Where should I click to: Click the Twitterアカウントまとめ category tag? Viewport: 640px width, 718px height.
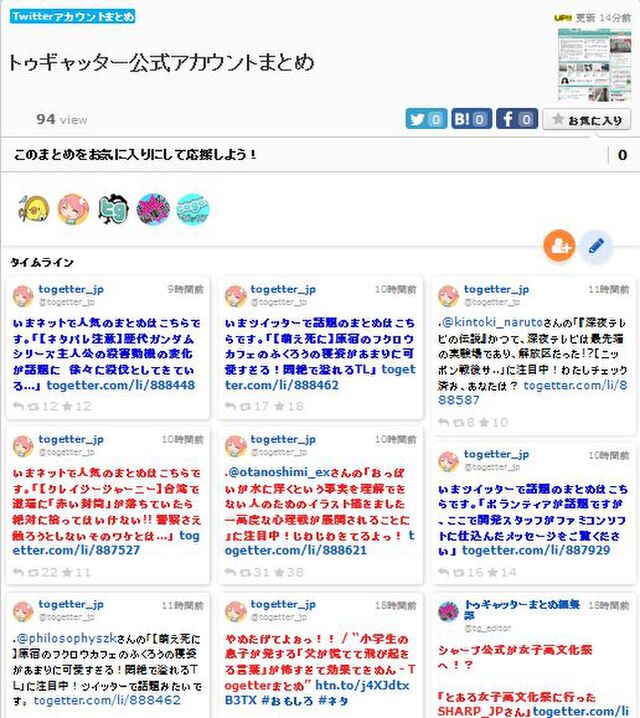tap(72, 16)
